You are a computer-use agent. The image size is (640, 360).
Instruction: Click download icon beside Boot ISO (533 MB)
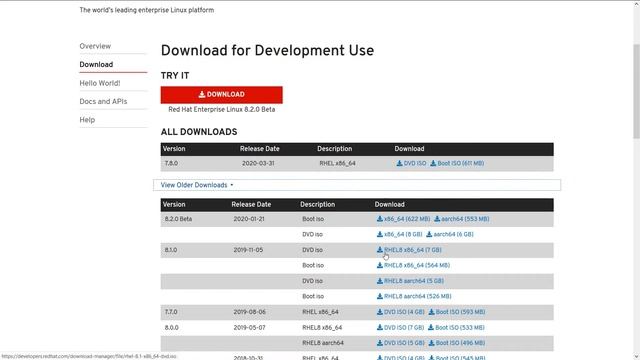coord(431,327)
